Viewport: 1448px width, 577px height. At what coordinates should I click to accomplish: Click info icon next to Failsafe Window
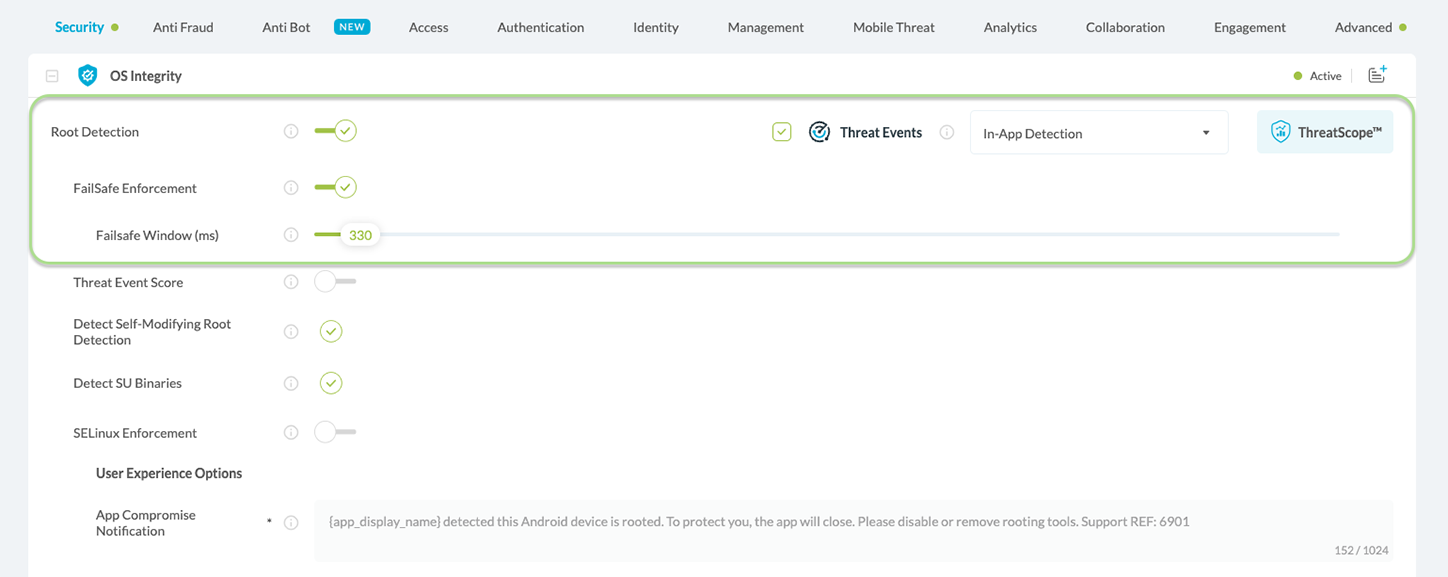point(291,235)
